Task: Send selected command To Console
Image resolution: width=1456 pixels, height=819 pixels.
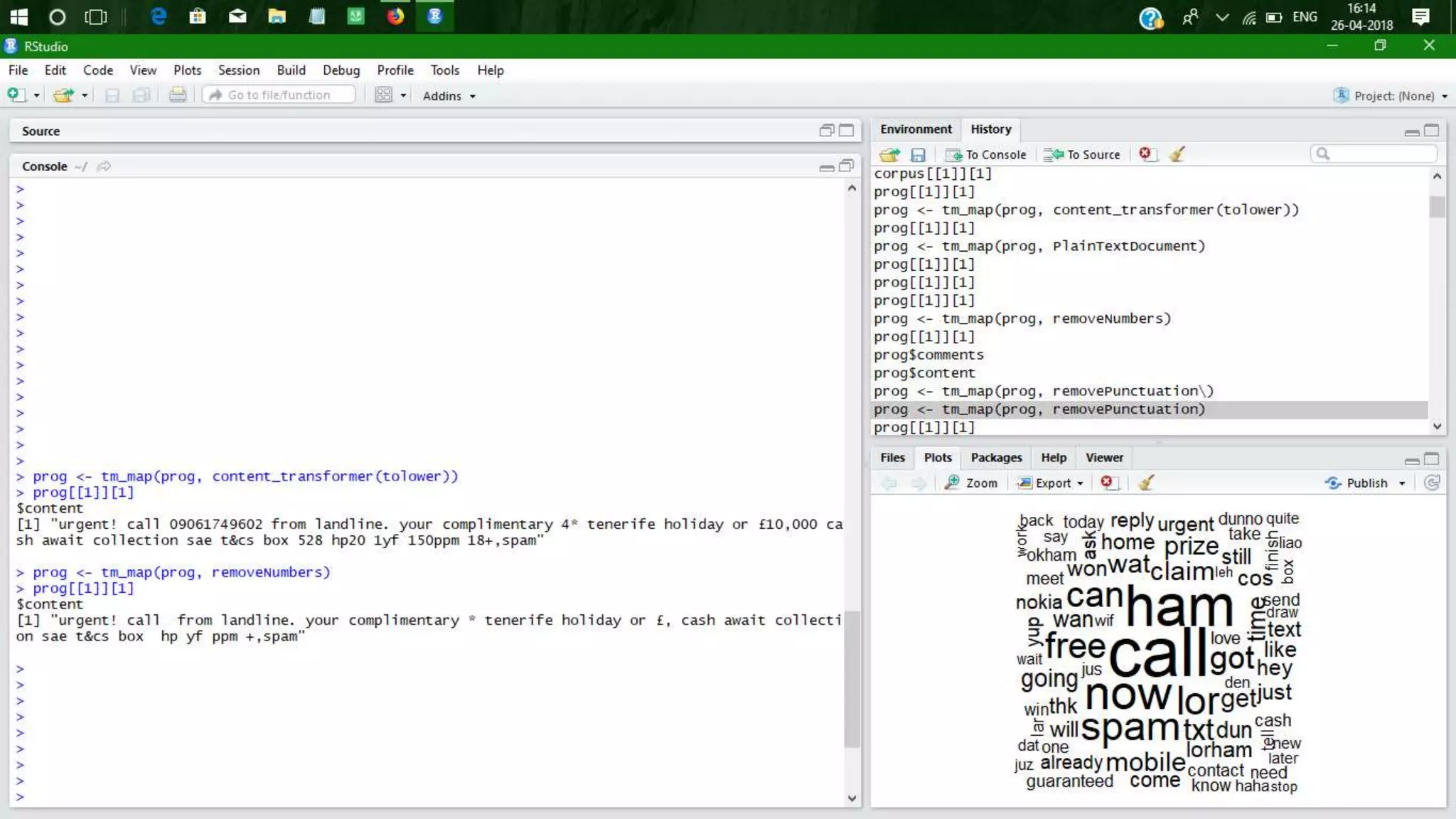Action: (986, 154)
